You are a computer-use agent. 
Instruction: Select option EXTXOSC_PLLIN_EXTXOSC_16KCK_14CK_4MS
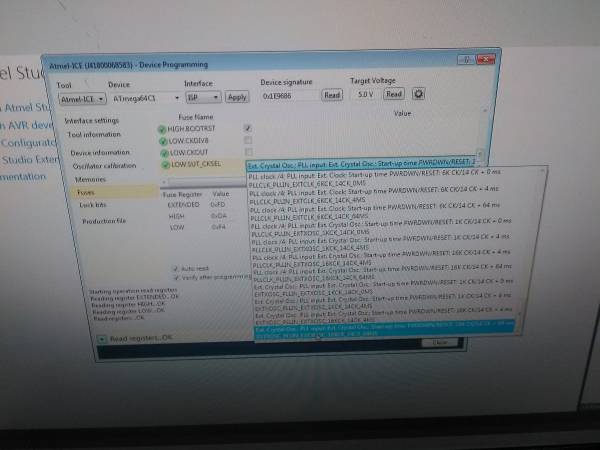point(384,315)
